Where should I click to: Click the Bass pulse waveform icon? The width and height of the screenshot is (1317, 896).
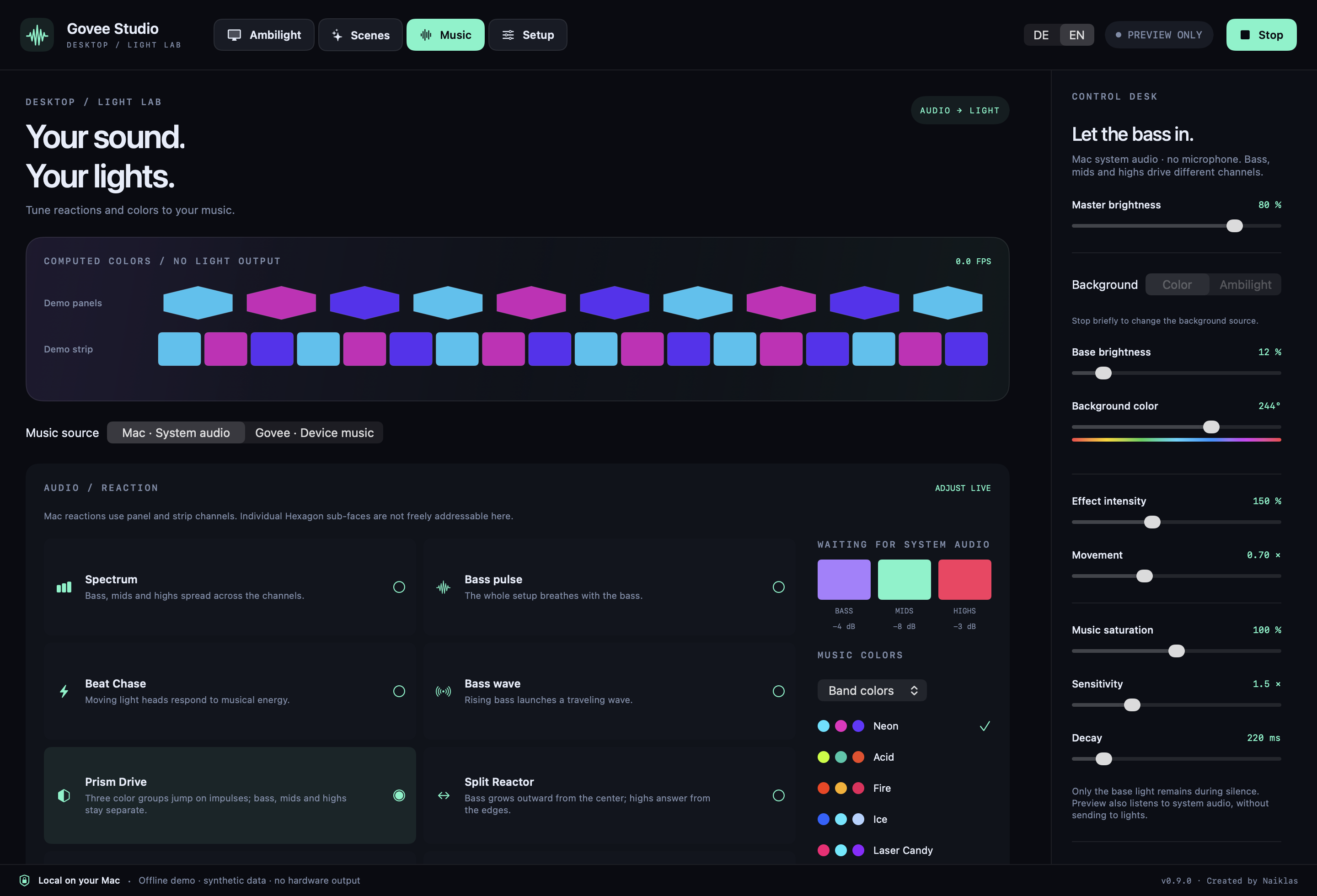[443, 587]
